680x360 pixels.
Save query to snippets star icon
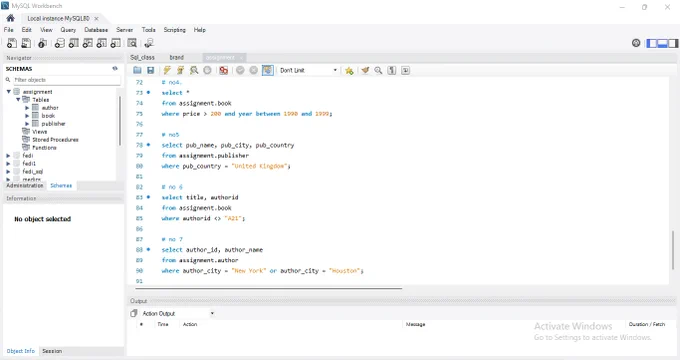coord(349,70)
